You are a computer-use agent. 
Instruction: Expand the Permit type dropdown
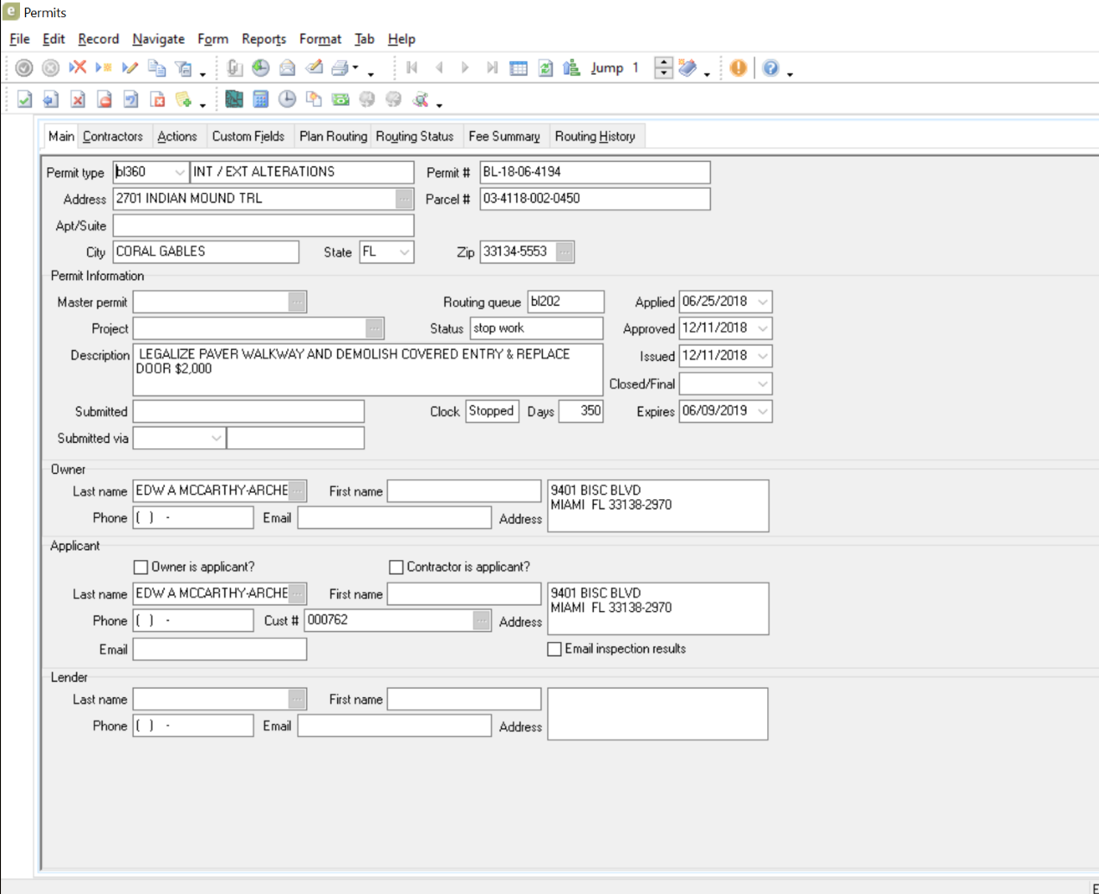click(x=179, y=172)
